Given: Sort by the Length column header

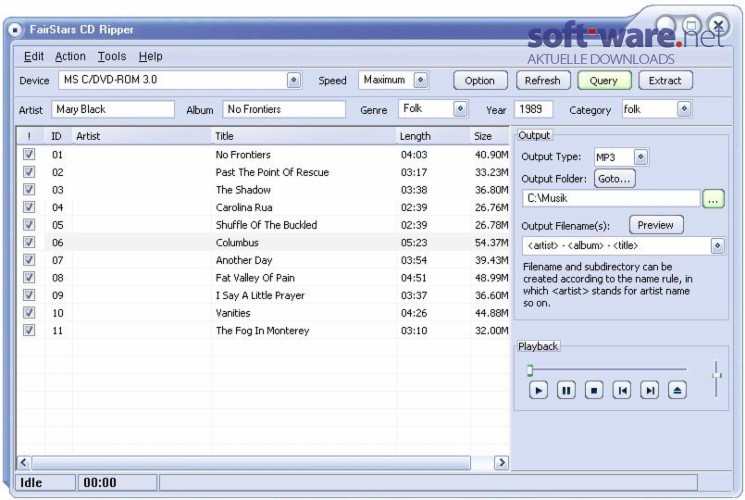Looking at the screenshot, I should click(433, 136).
